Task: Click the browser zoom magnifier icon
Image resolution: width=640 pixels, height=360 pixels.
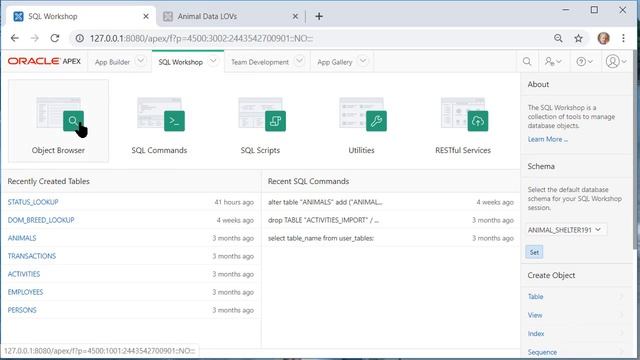Action: [x=558, y=38]
